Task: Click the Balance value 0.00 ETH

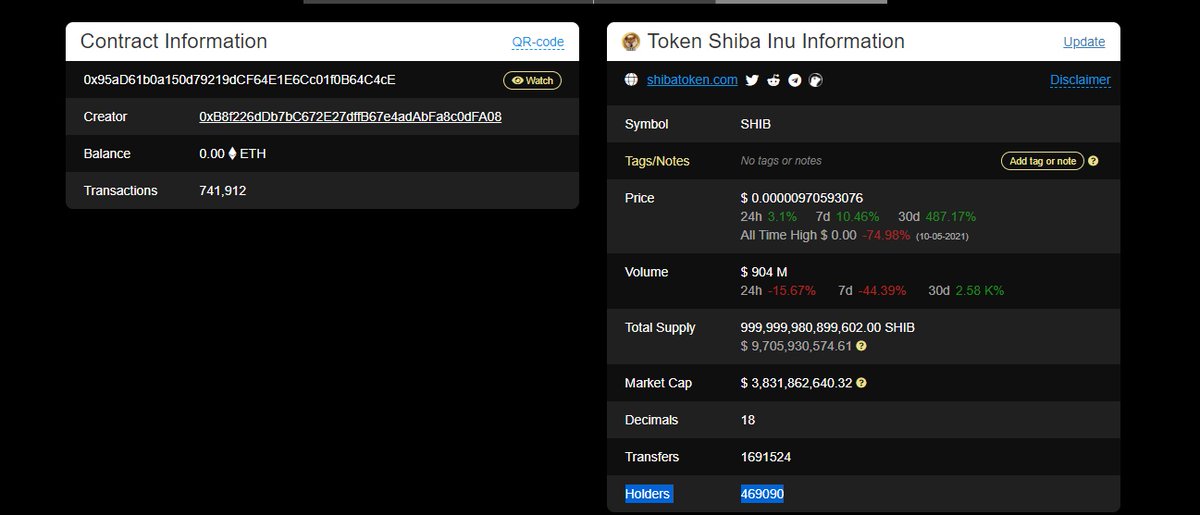Action: tap(232, 154)
